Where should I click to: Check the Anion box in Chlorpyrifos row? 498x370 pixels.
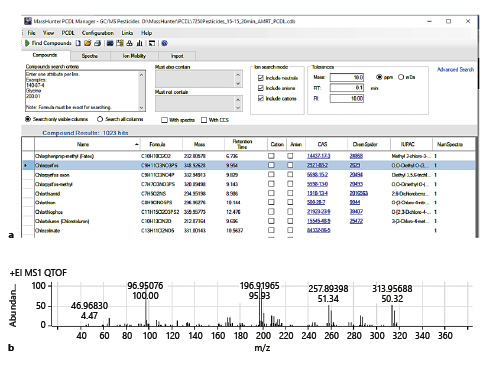tap(290, 165)
